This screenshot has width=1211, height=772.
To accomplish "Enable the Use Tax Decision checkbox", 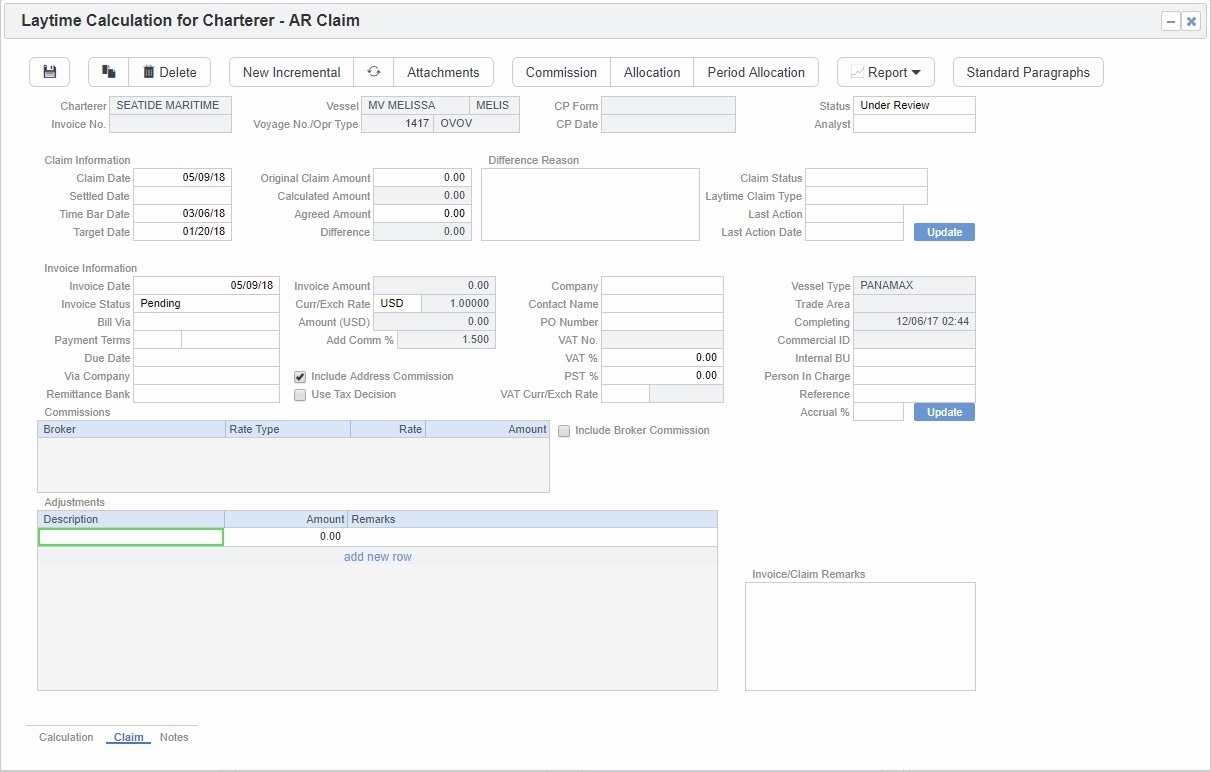I will 300,395.
